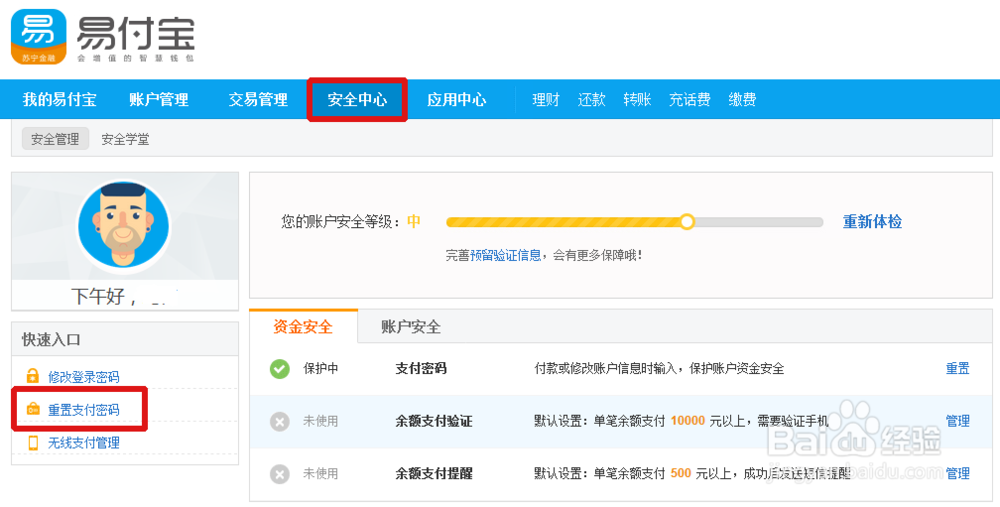Open 我的易付宝 in the navigation bar
The width and height of the screenshot is (1000, 507).
pos(60,99)
